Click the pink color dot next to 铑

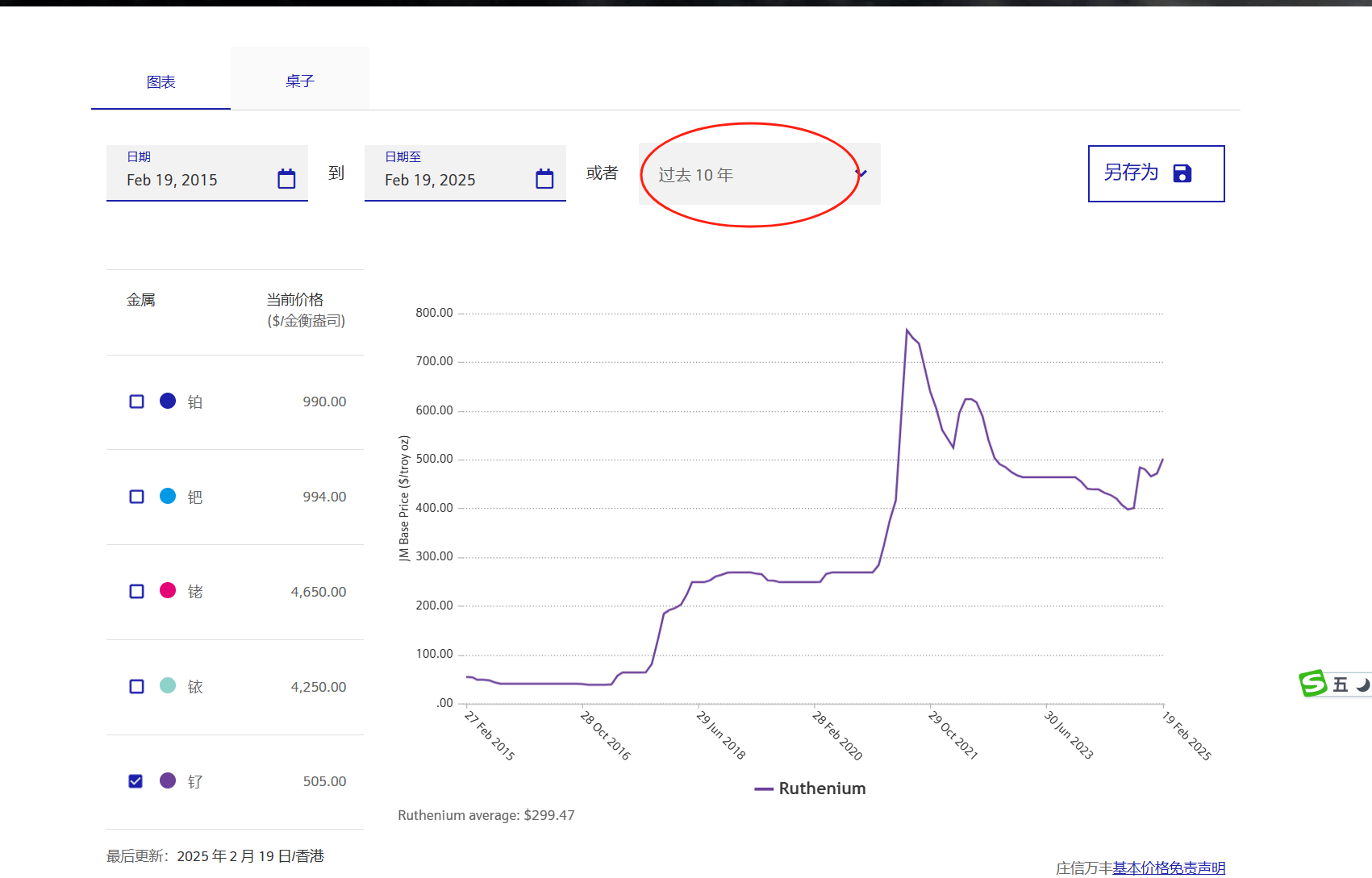pyautogui.click(x=167, y=590)
